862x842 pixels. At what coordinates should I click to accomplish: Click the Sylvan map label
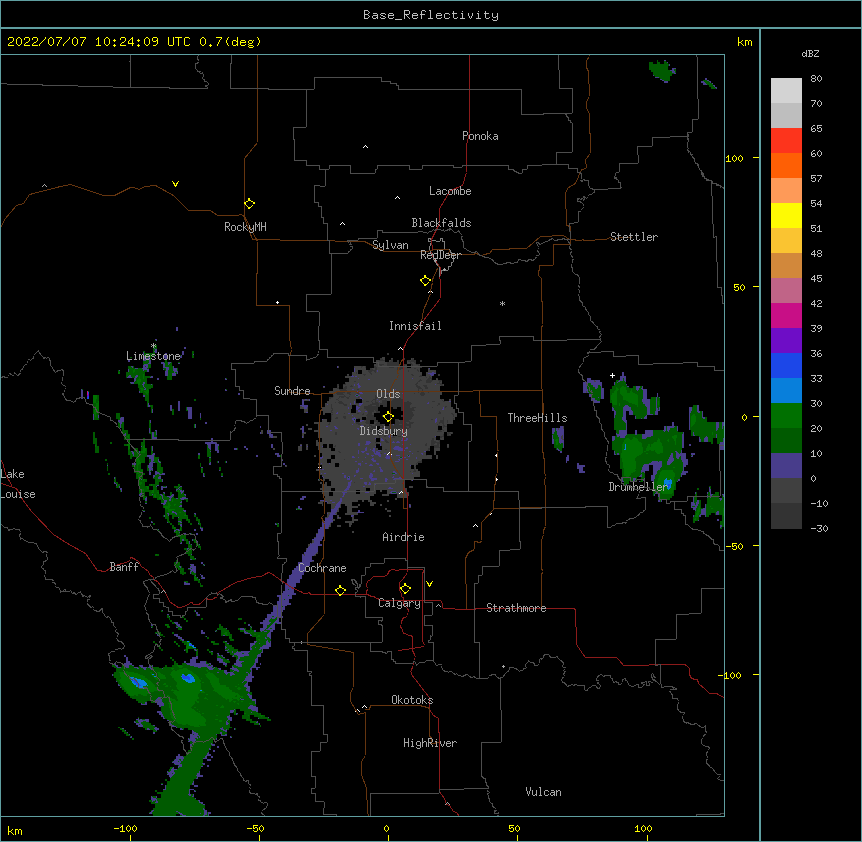pos(390,245)
